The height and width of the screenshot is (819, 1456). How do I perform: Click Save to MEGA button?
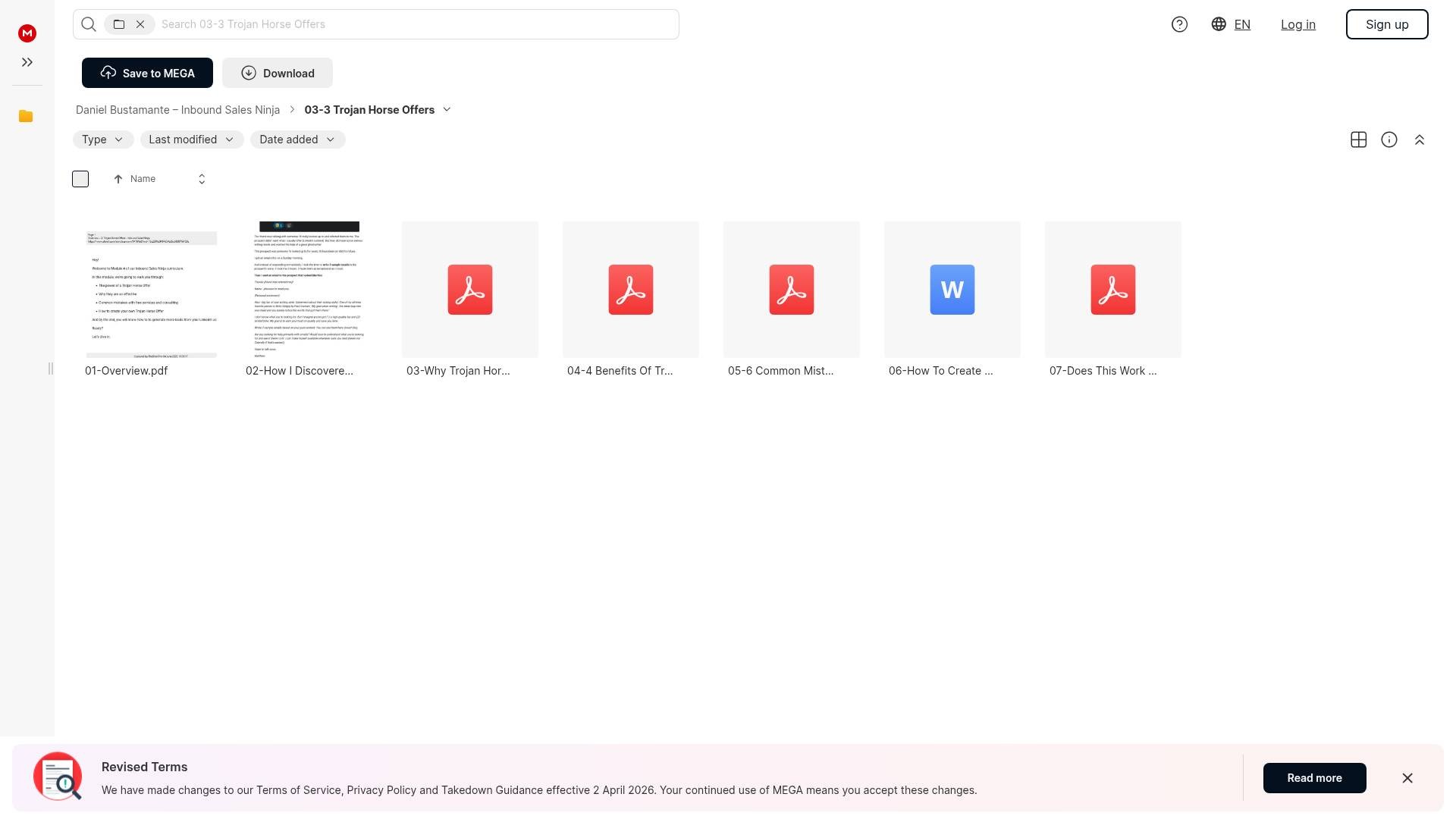tap(147, 73)
